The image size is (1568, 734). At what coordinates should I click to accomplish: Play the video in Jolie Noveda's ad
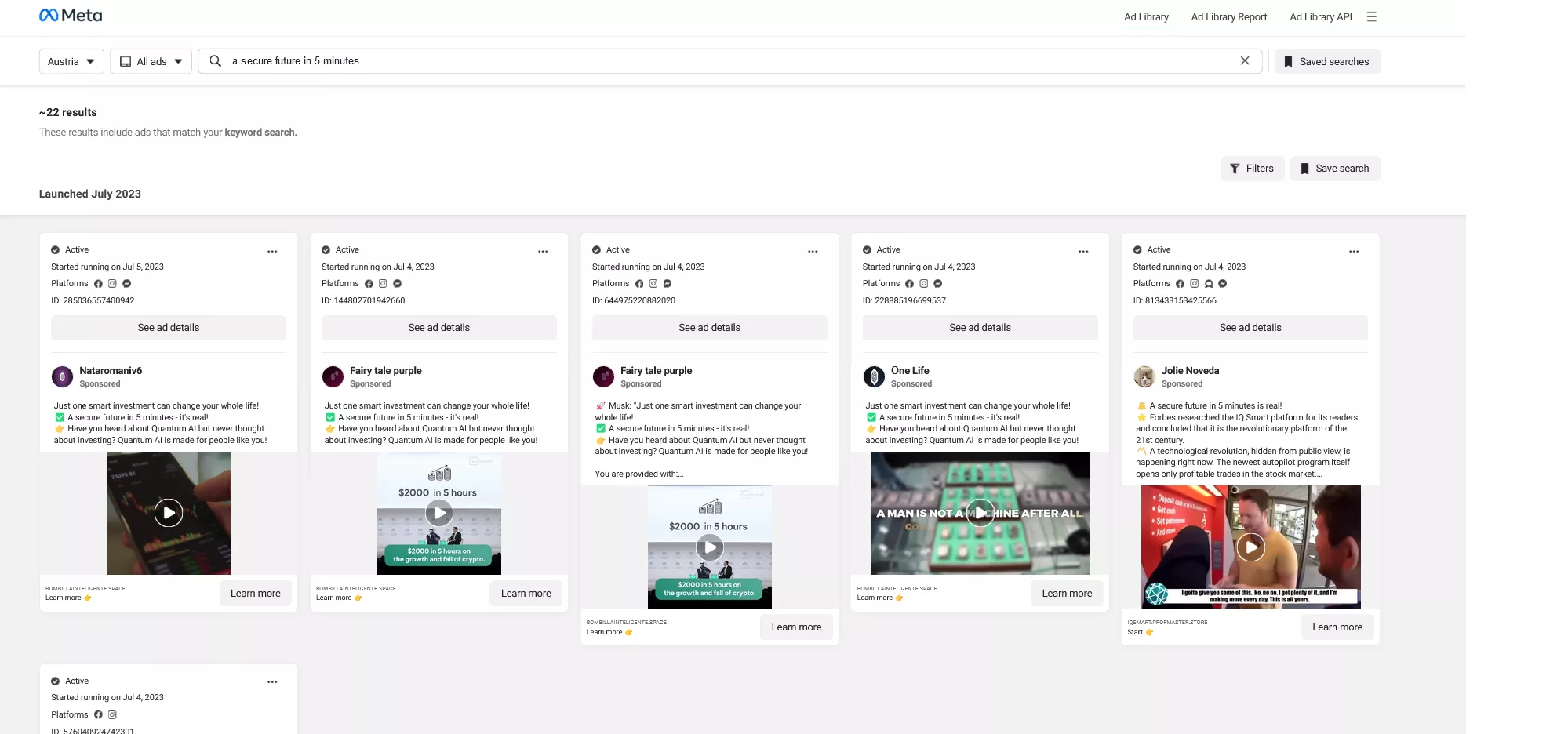coord(1252,547)
